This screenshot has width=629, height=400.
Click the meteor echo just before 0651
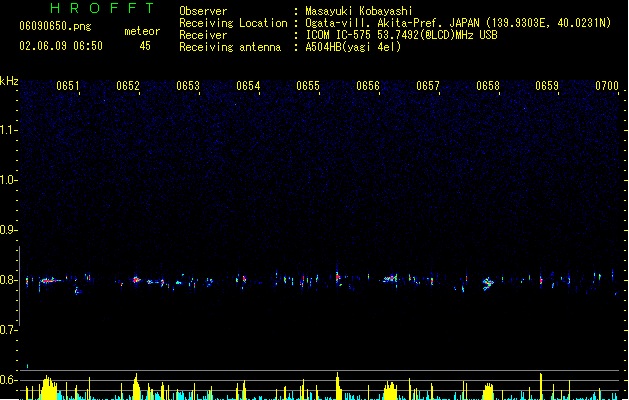pyautogui.click(x=50, y=280)
